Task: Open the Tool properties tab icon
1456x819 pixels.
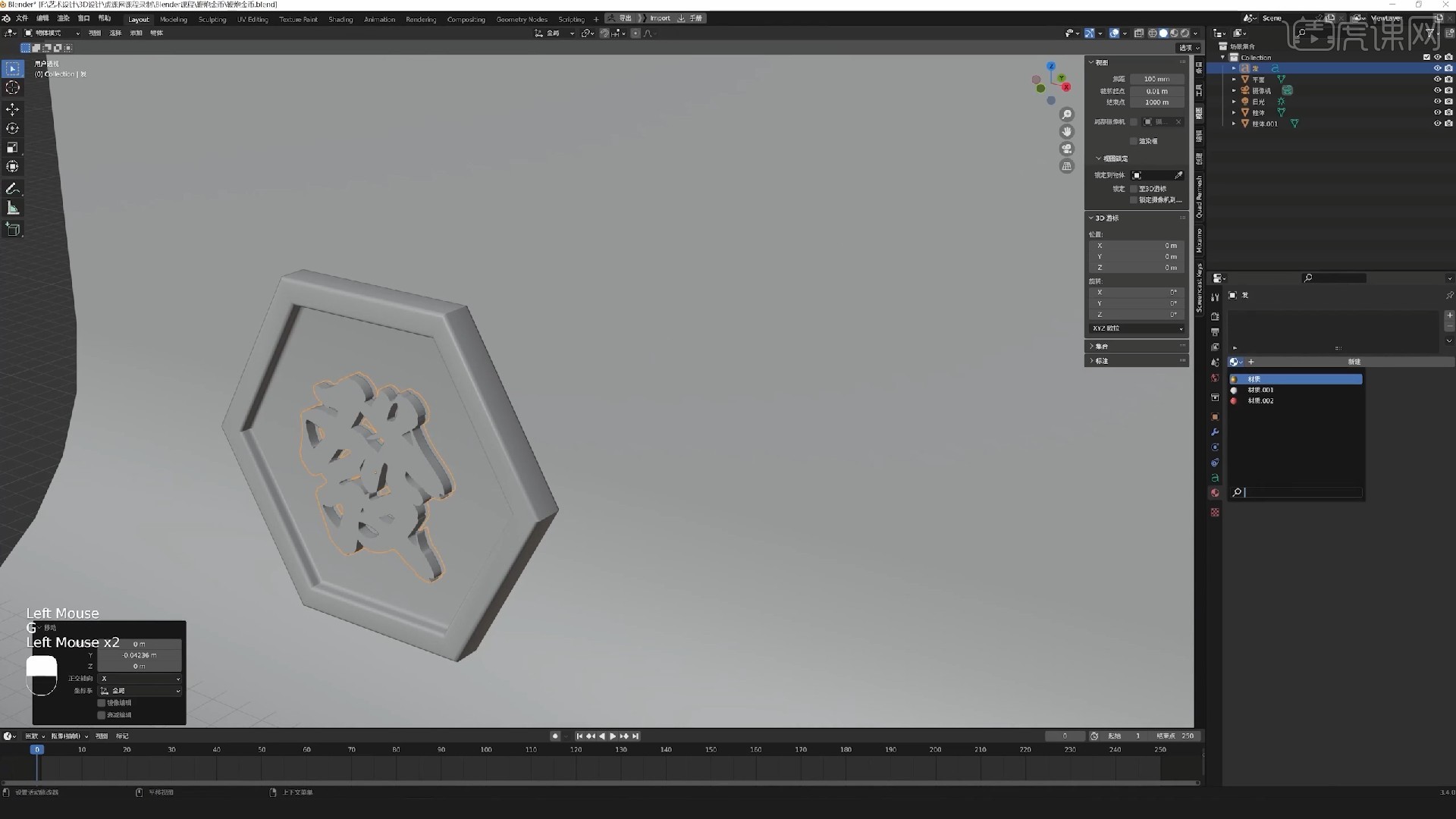Action: [x=1215, y=297]
